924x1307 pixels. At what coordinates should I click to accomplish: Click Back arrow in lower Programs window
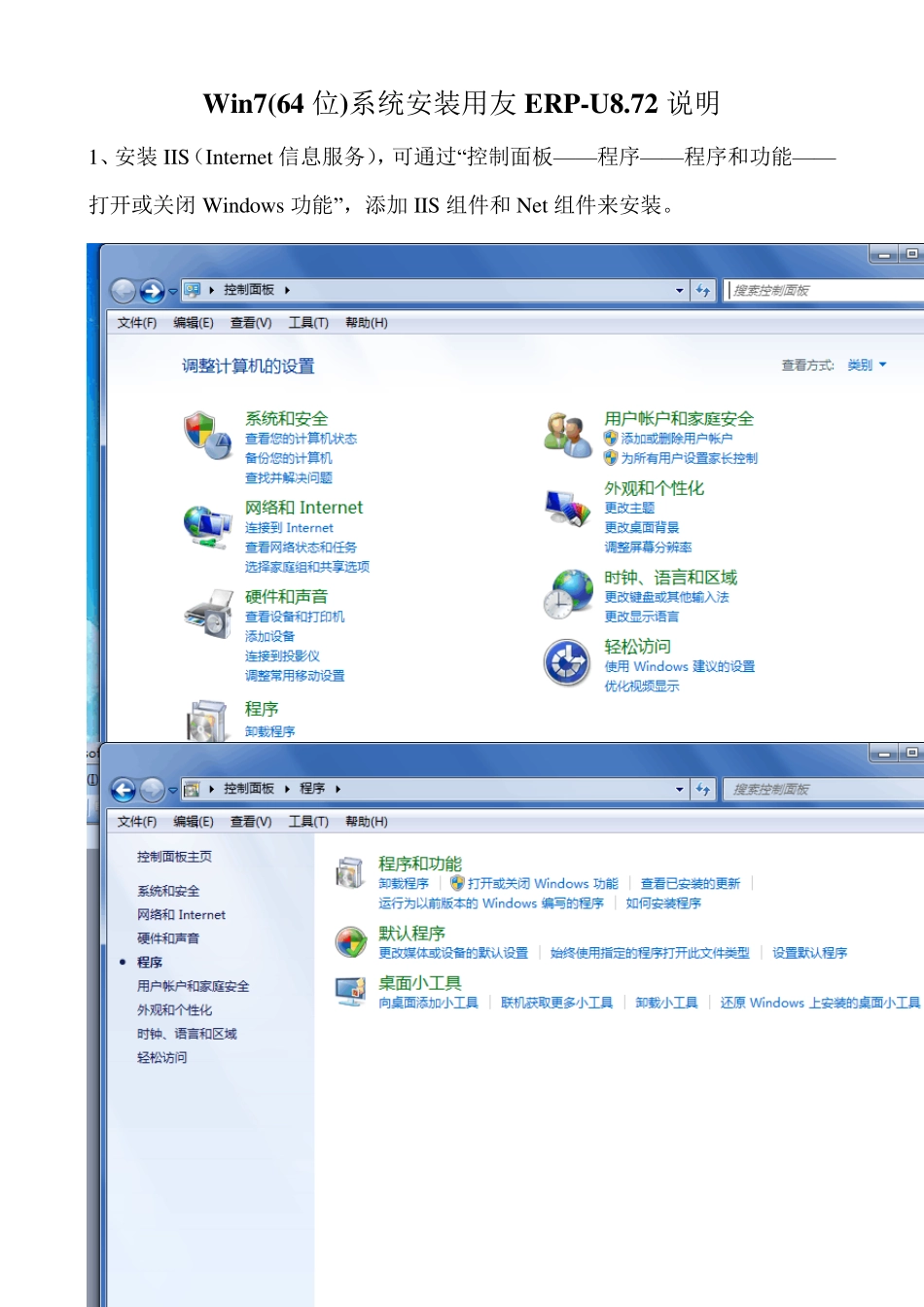123,789
